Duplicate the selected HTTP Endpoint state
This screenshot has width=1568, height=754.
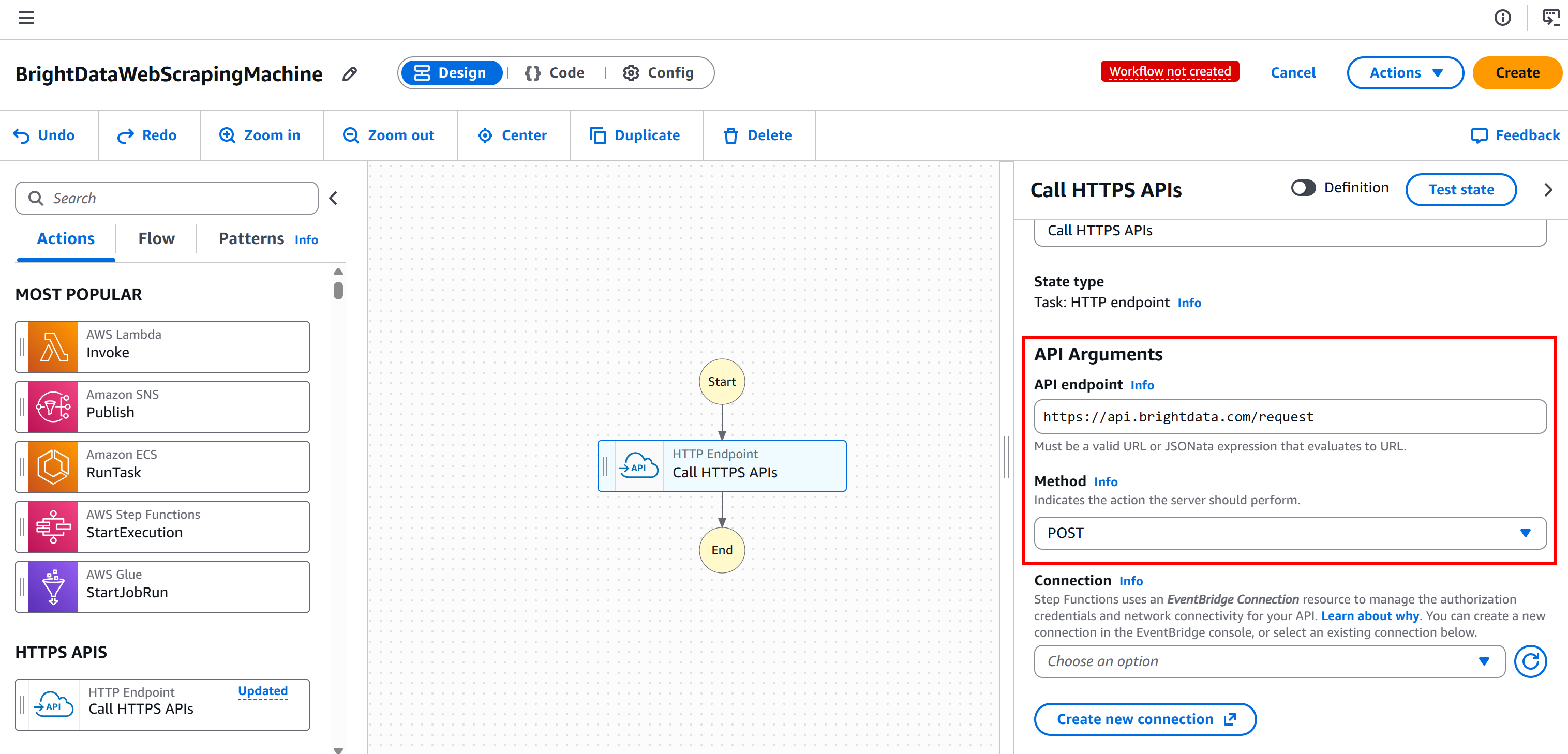[636, 135]
